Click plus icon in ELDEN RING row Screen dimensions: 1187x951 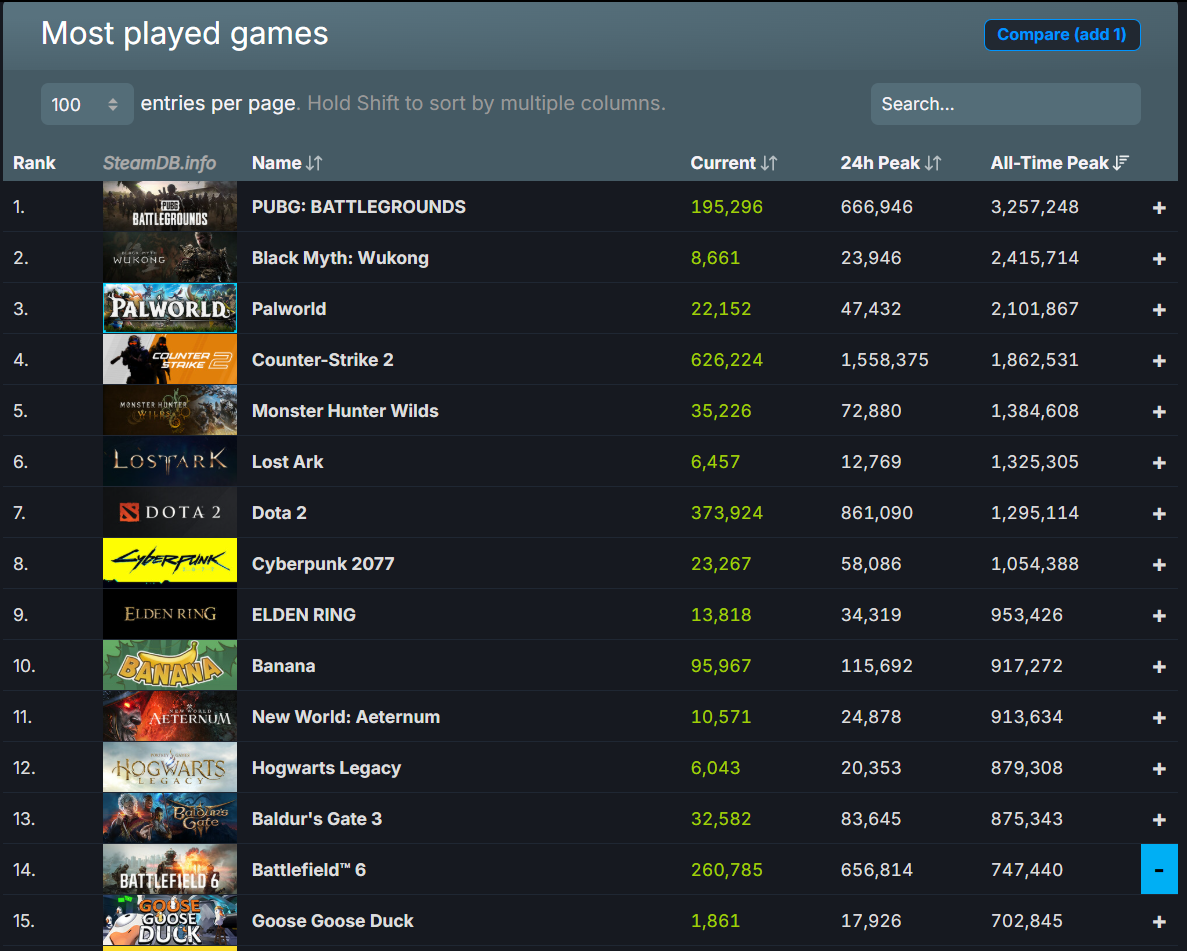point(1159,616)
